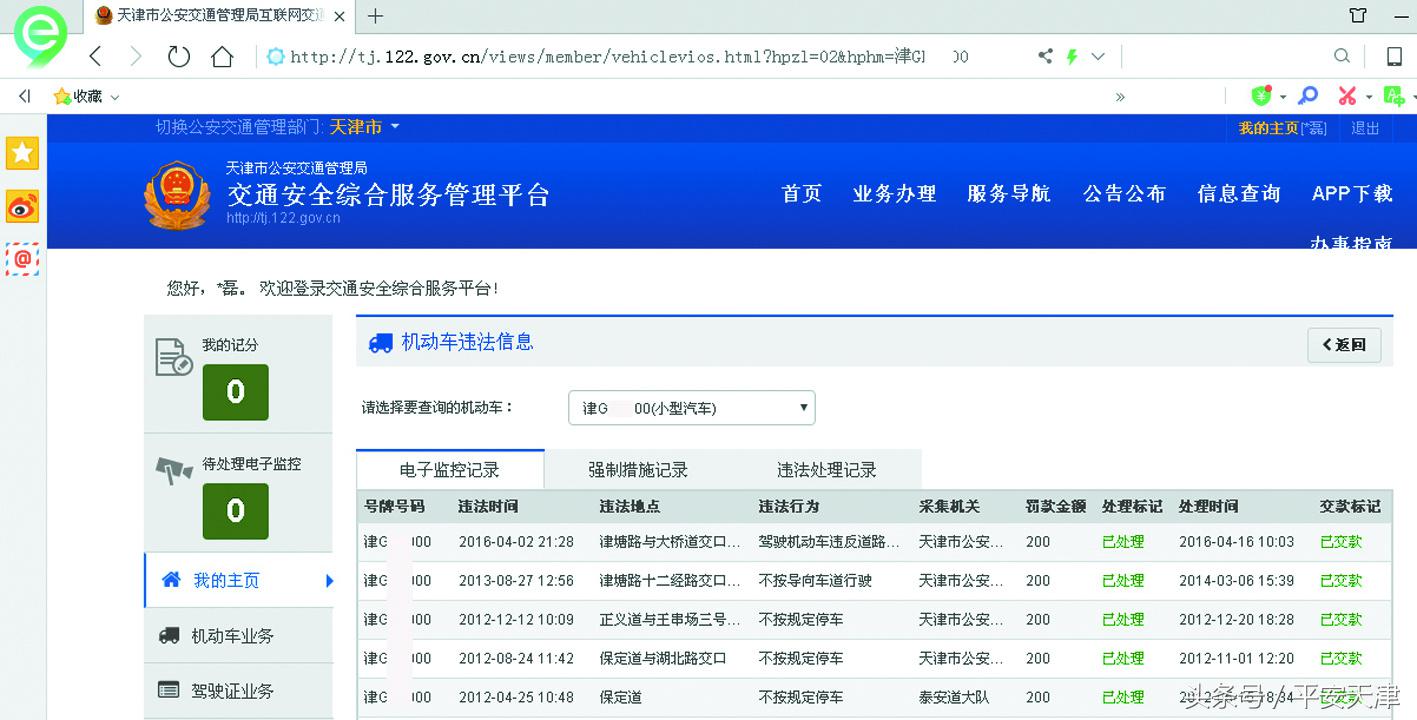The height and width of the screenshot is (720, 1417).
Task: Open the Weibo sidebar icon
Action: (22, 207)
